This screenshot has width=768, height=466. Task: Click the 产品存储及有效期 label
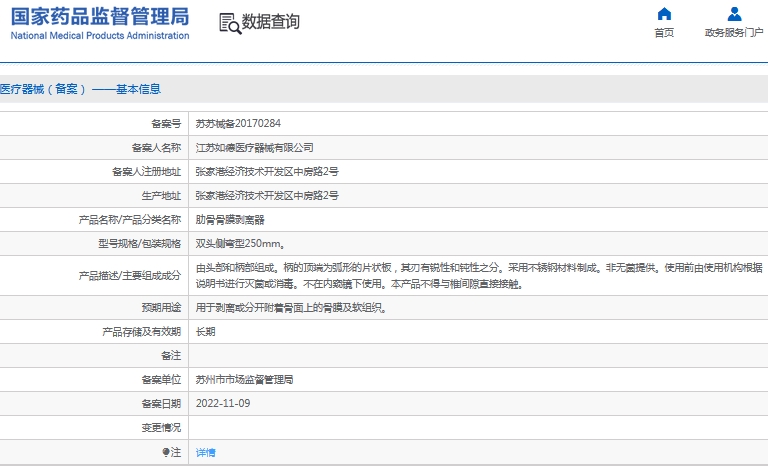click(142, 332)
